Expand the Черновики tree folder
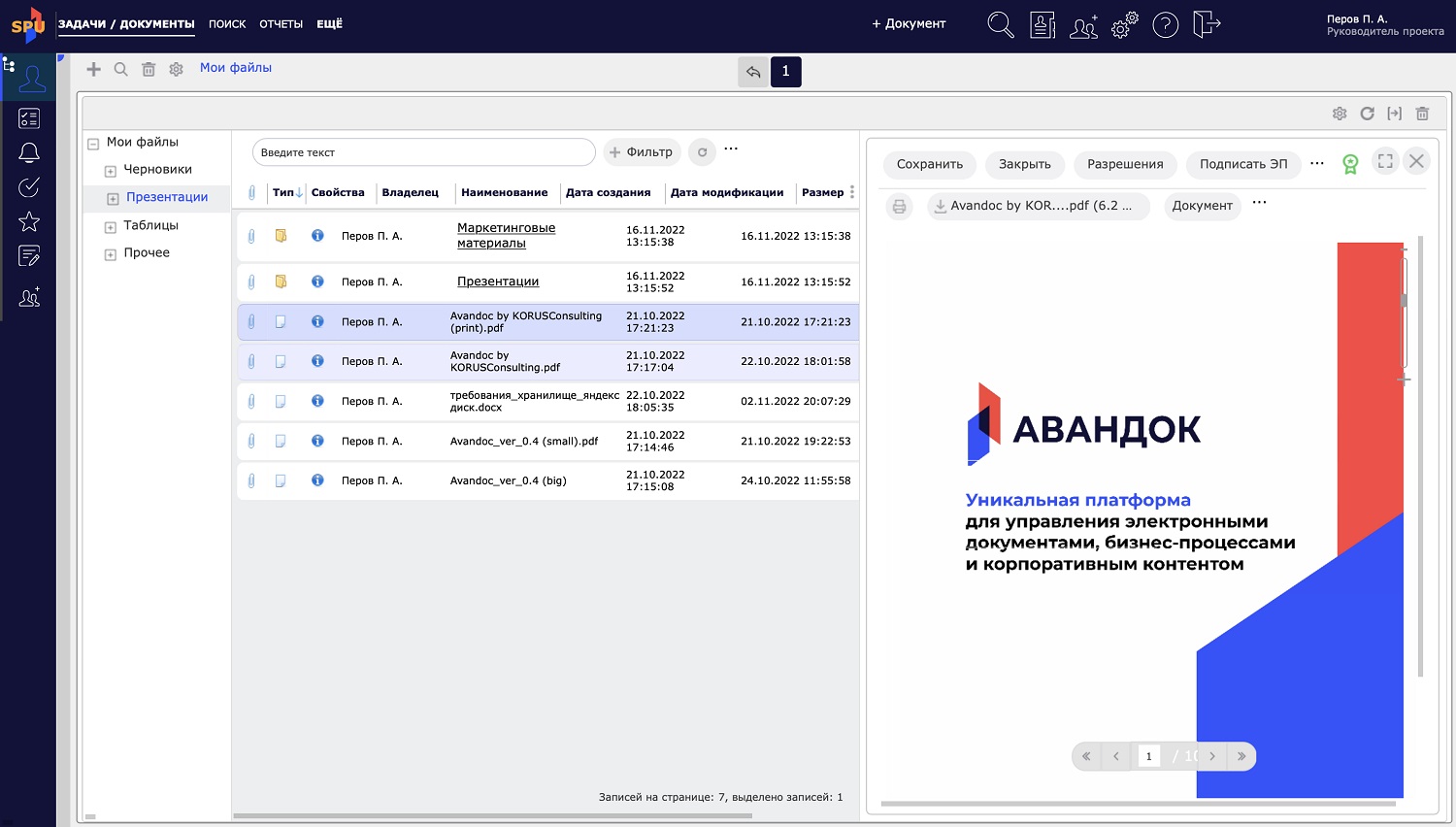The width and height of the screenshot is (1456, 827). click(x=111, y=171)
